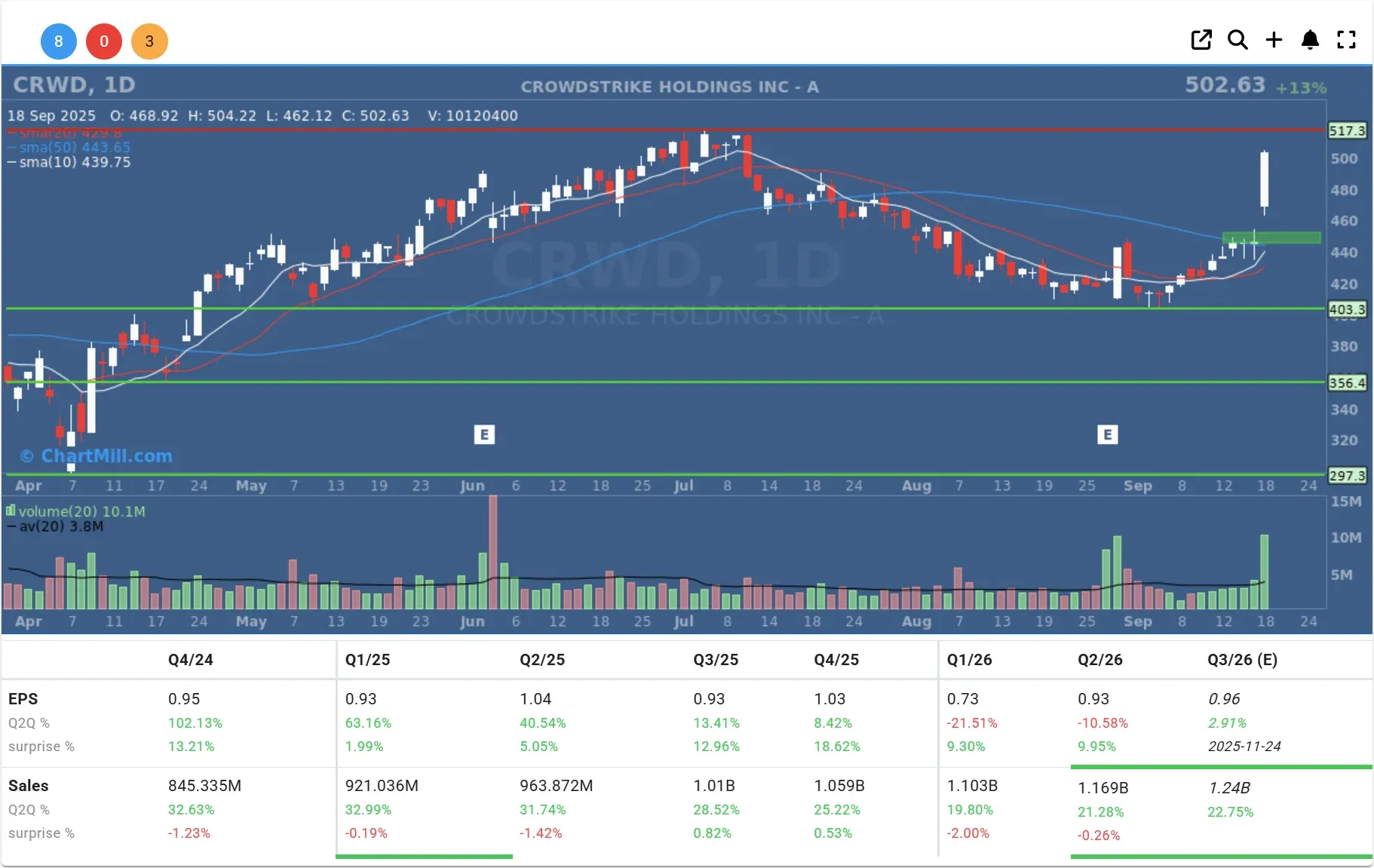Image resolution: width=1374 pixels, height=868 pixels.
Task: Open chart in new window icon
Action: coord(1201,40)
